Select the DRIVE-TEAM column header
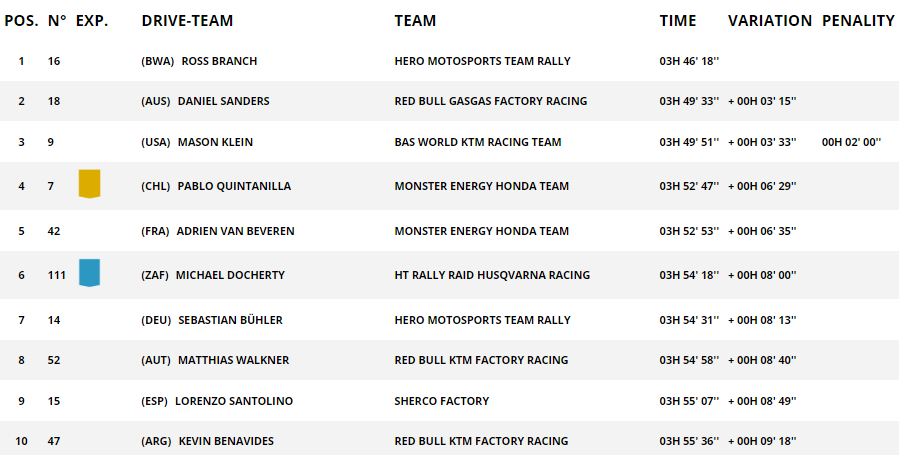 187,21
